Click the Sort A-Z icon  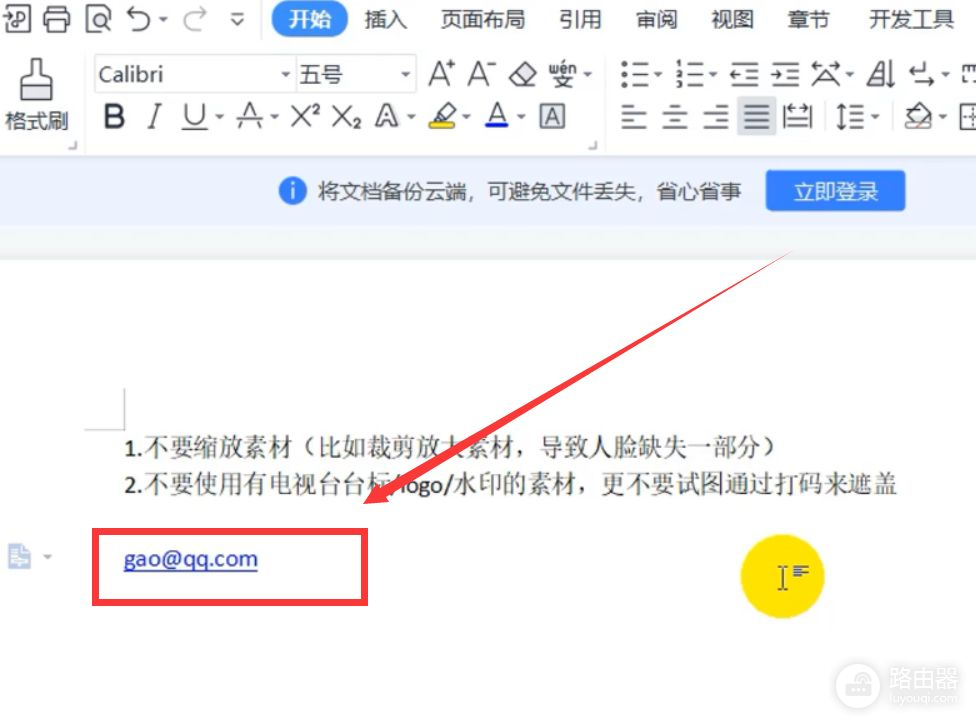[881, 74]
